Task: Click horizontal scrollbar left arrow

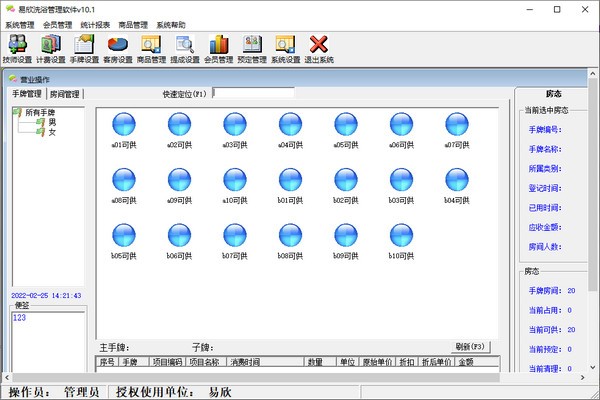Action: click(7, 377)
